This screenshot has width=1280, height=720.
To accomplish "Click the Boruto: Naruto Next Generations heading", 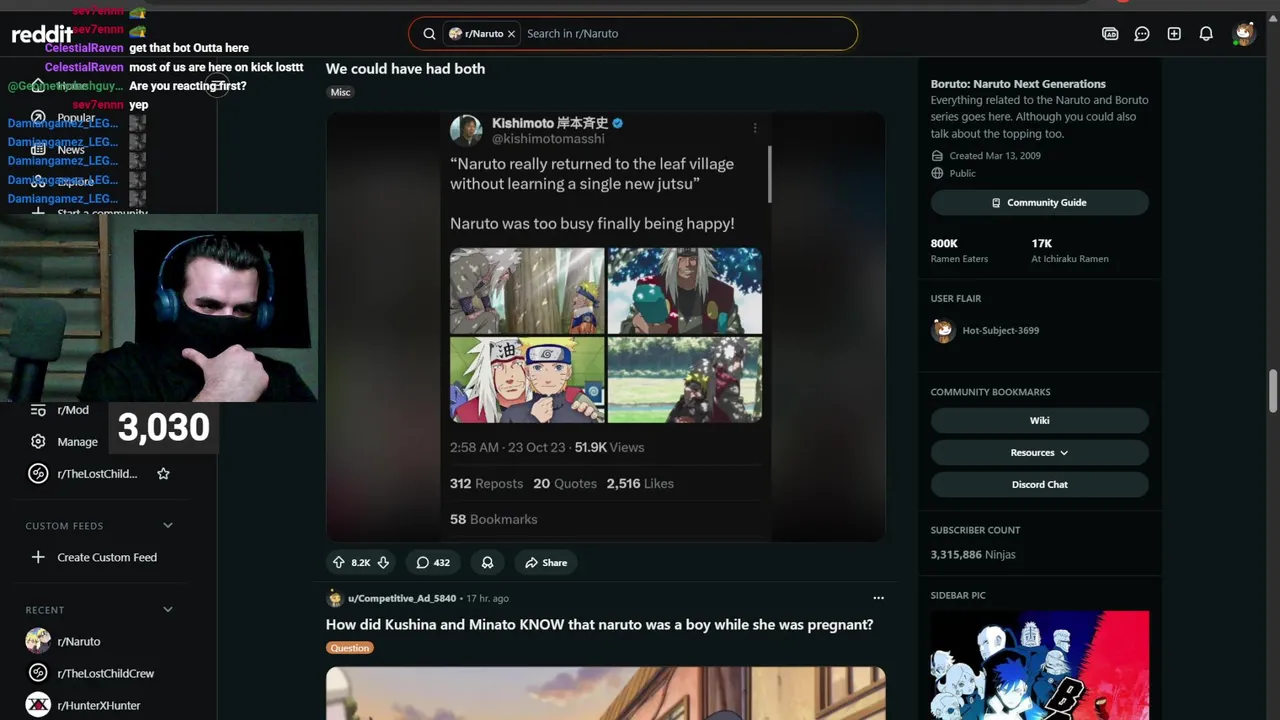I will pos(1018,84).
